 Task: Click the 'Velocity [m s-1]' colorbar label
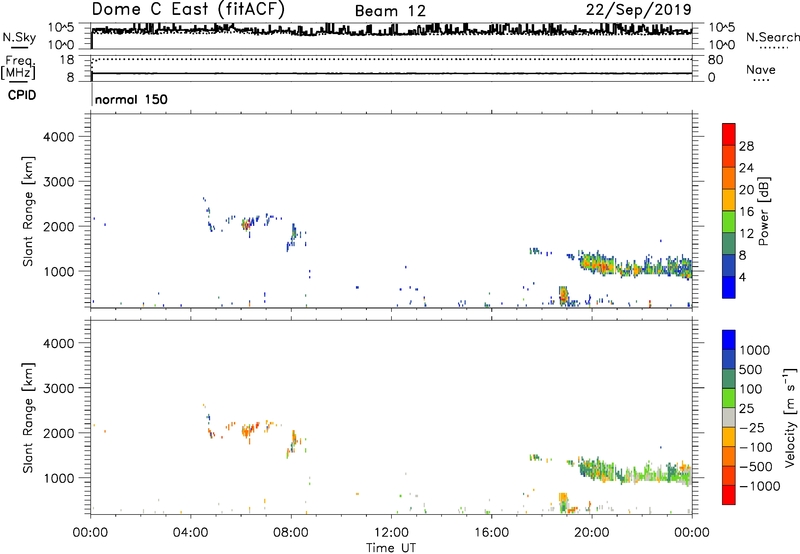click(x=790, y=417)
